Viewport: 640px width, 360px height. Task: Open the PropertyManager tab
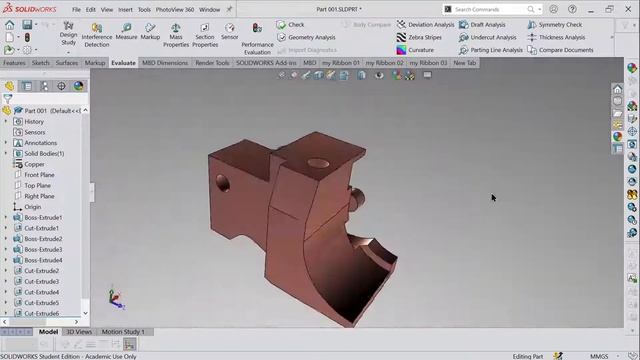tap(27, 86)
